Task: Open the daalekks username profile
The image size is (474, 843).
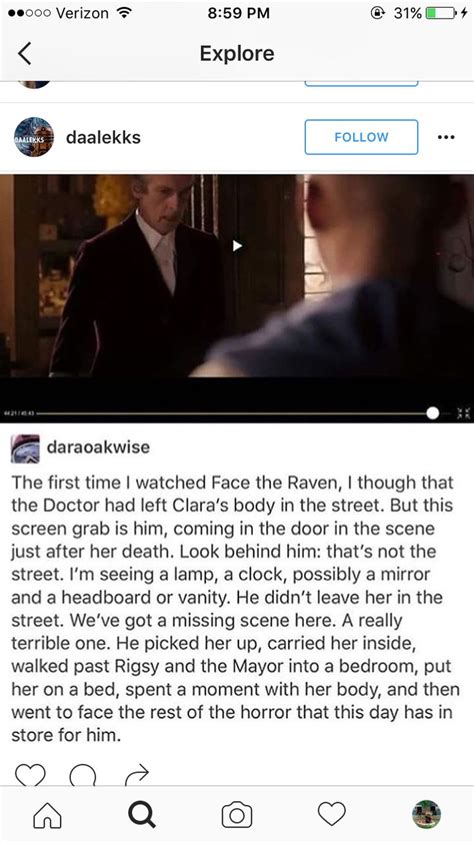Action: point(103,138)
